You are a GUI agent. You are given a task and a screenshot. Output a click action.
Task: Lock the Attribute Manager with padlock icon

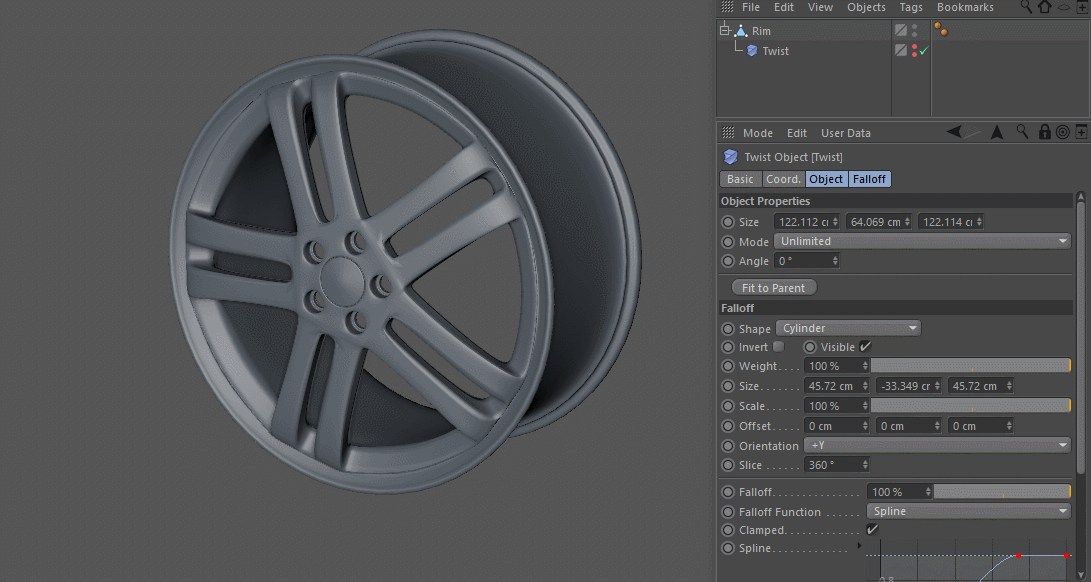pos(1044,132)
